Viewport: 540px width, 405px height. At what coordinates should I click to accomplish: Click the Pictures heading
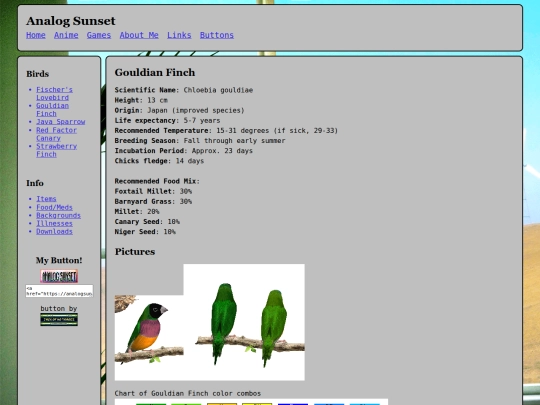click(135, 252)
